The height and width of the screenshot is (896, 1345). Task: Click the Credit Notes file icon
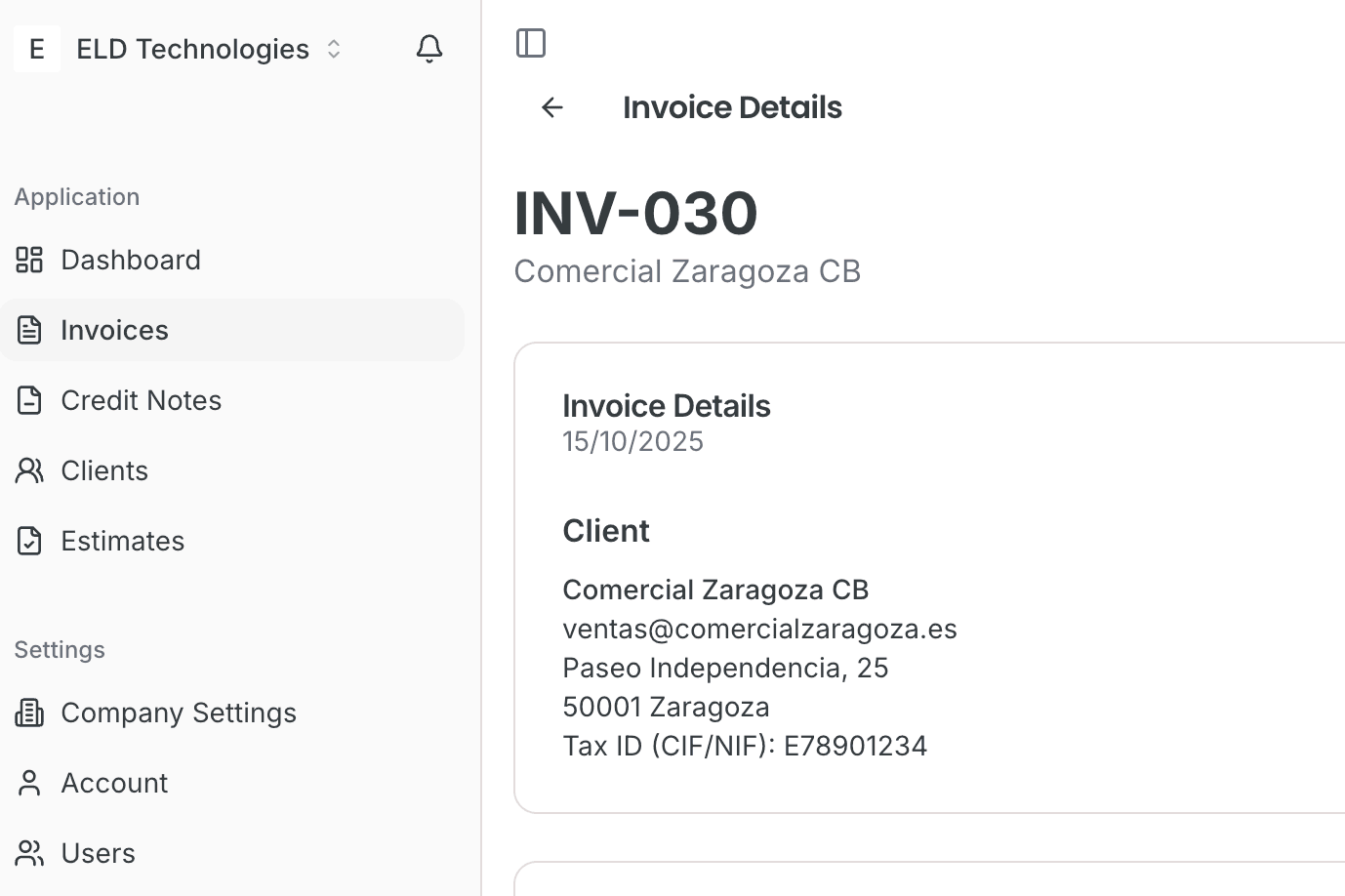pyautogui.click(x=27, y=400)
